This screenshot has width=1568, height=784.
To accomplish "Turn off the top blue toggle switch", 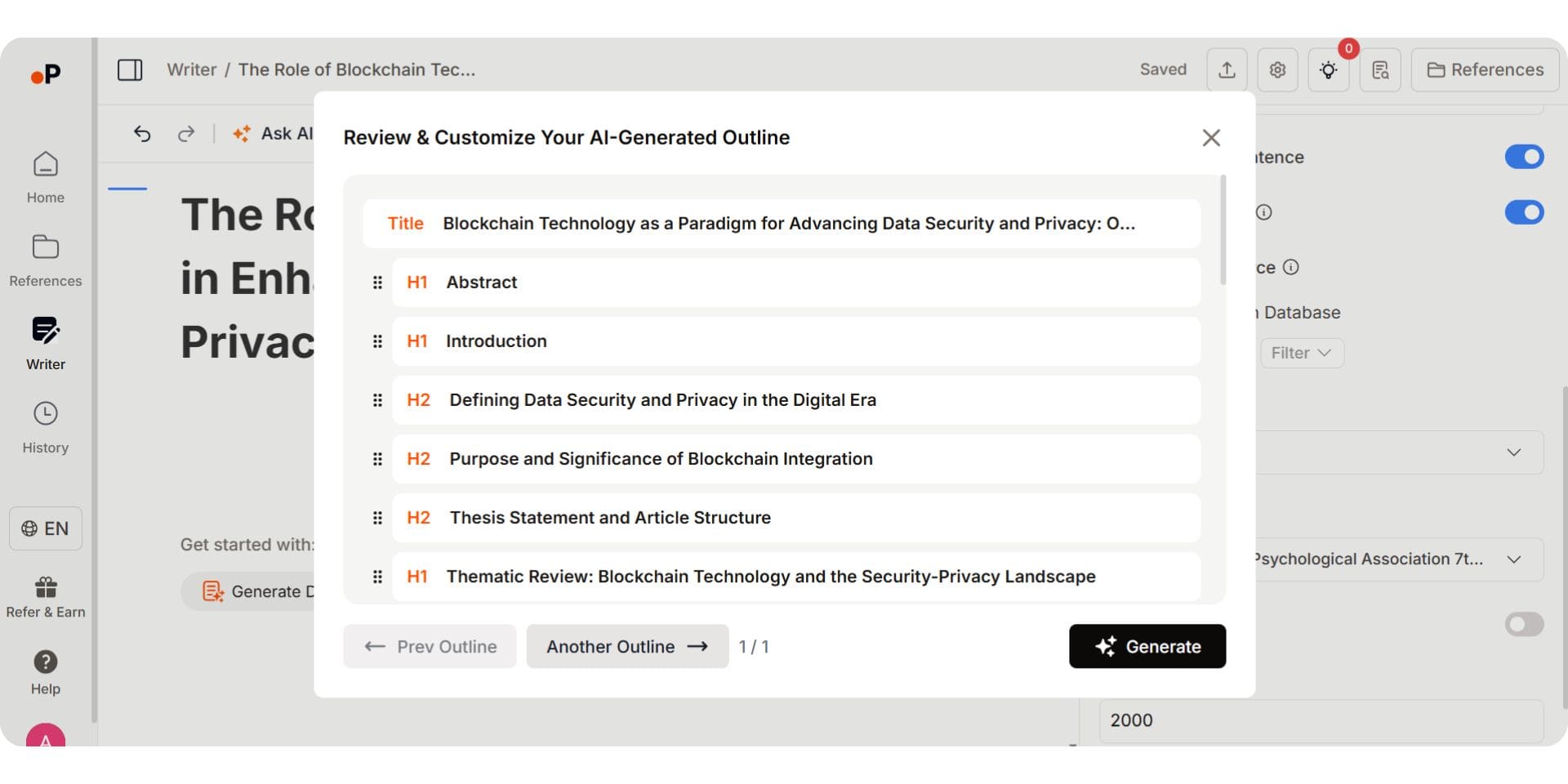I will 1524,157.
